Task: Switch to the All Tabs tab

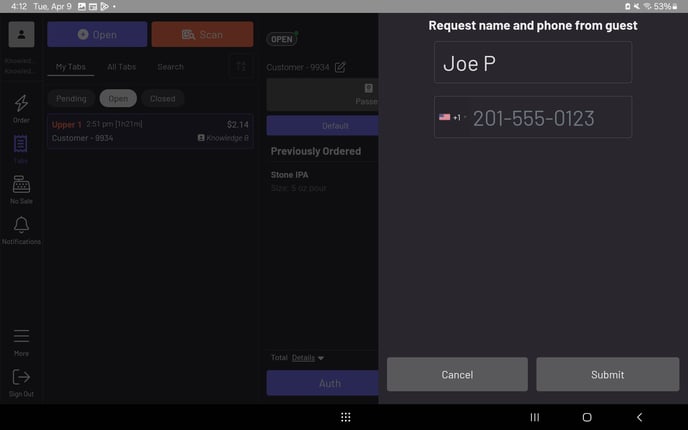Action: [x=121, y=67]
